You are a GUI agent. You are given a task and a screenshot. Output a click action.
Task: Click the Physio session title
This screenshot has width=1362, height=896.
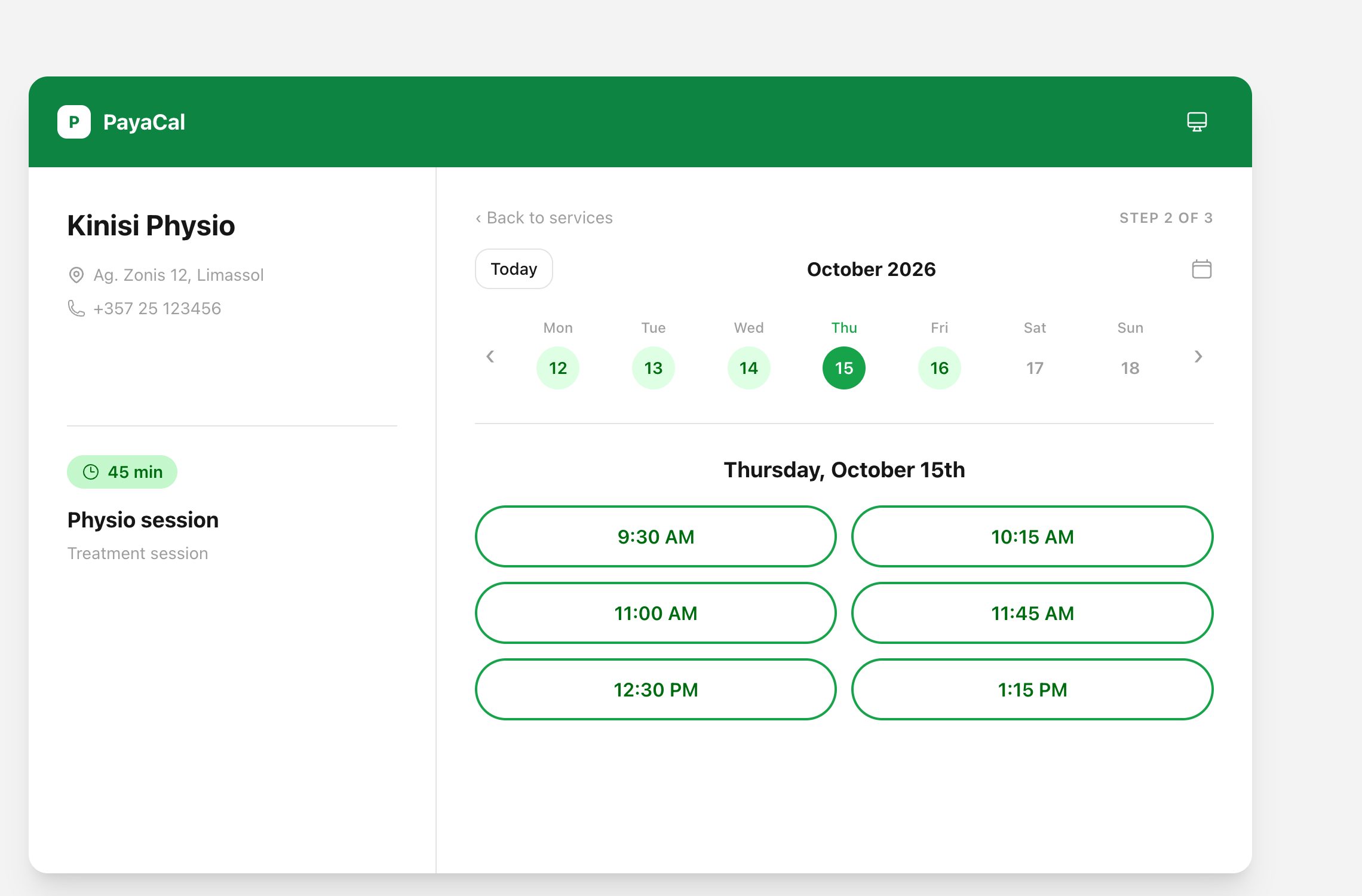(143, 520)
